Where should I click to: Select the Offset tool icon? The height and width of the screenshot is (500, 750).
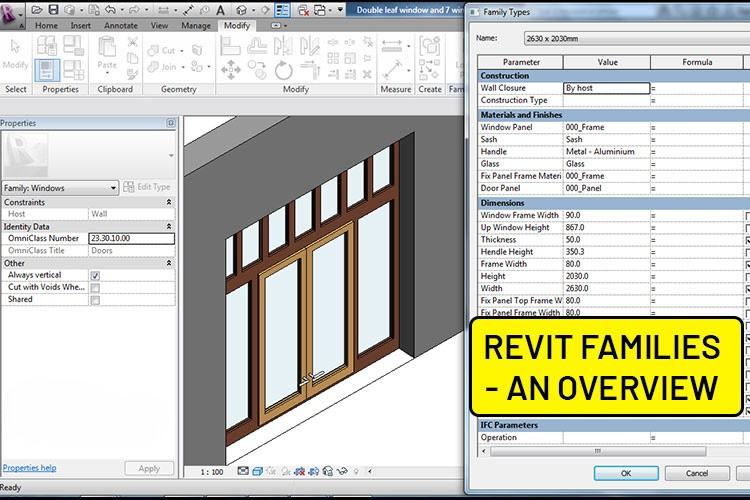[257, 46]
